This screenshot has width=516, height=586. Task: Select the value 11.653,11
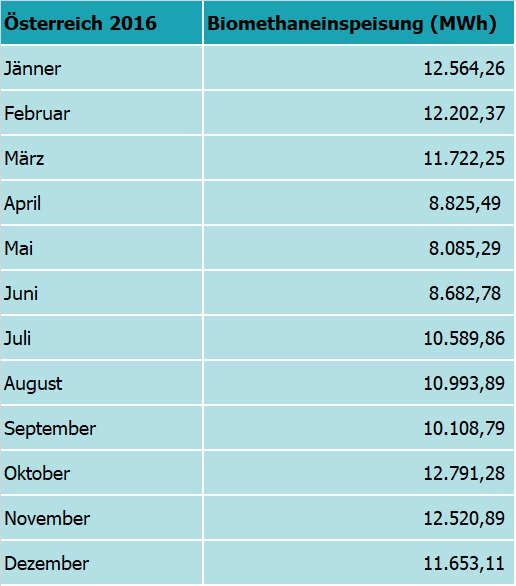click(x=464, y=564)
